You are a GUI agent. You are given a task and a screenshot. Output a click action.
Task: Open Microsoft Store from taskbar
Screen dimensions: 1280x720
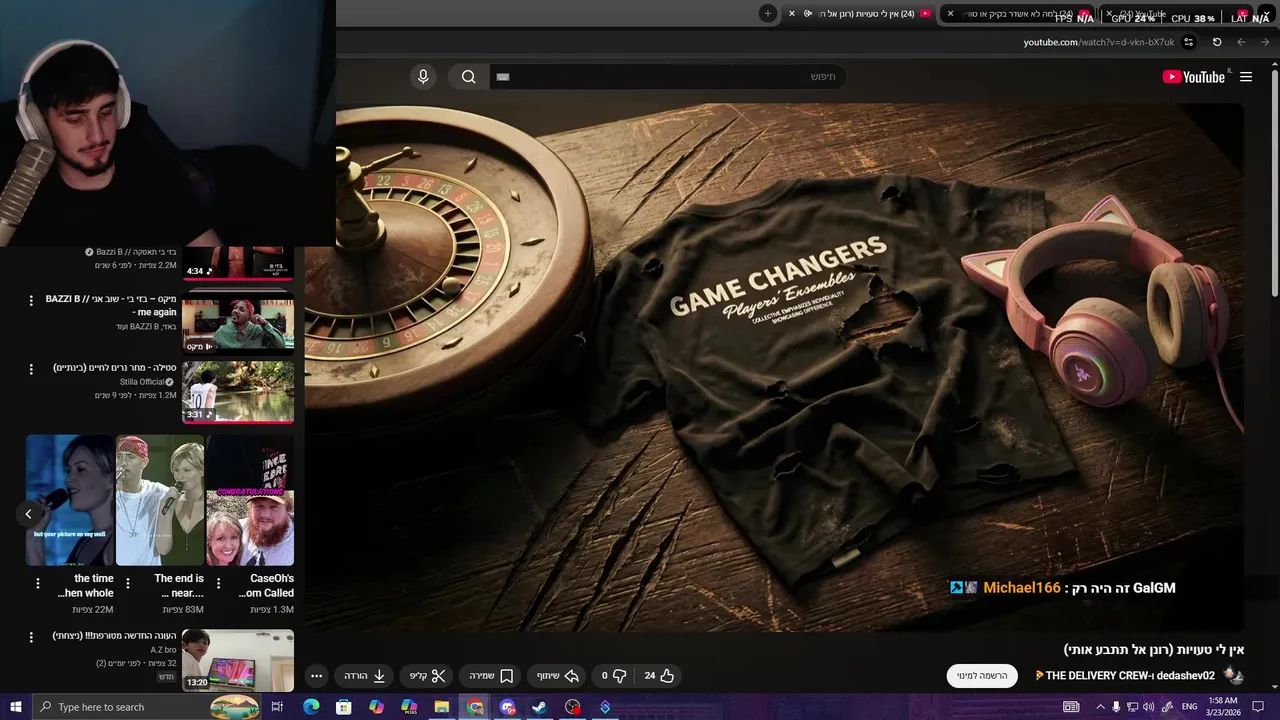[x=343, y=707]
